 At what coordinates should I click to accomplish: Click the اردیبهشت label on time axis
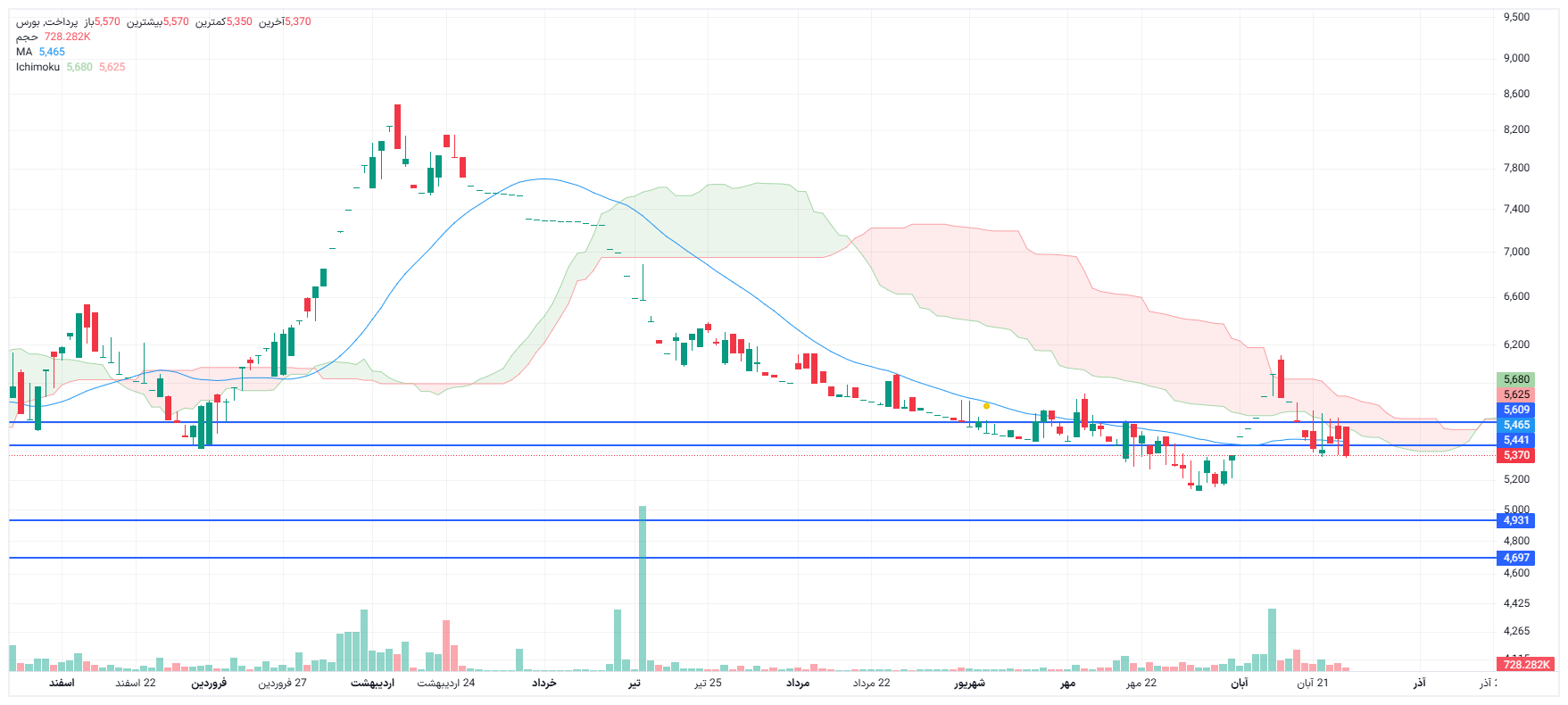pos(372,683)
